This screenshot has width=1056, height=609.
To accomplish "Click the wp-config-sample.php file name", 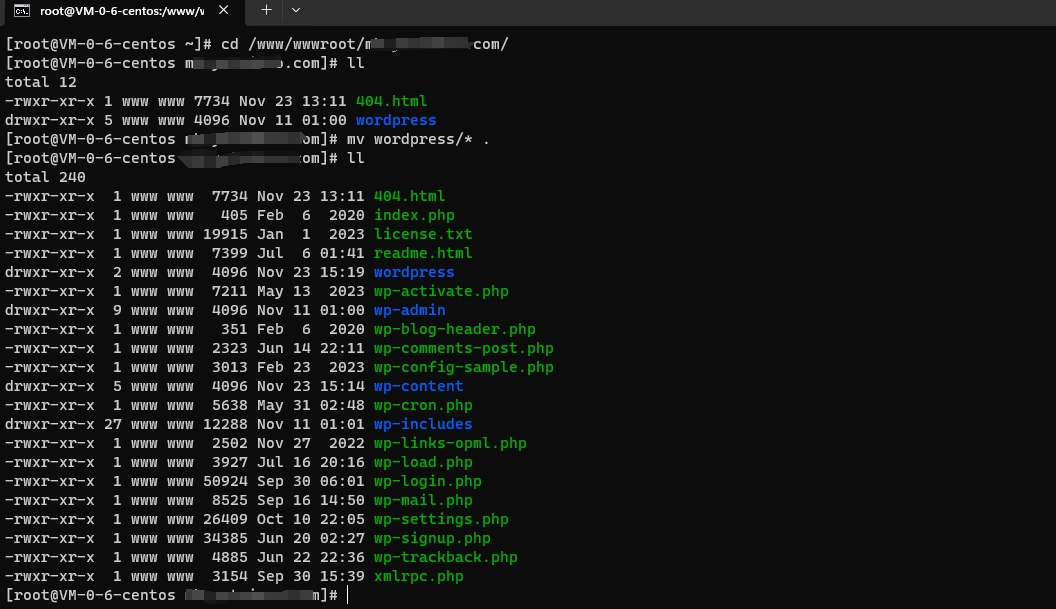I will coord(463,368).
